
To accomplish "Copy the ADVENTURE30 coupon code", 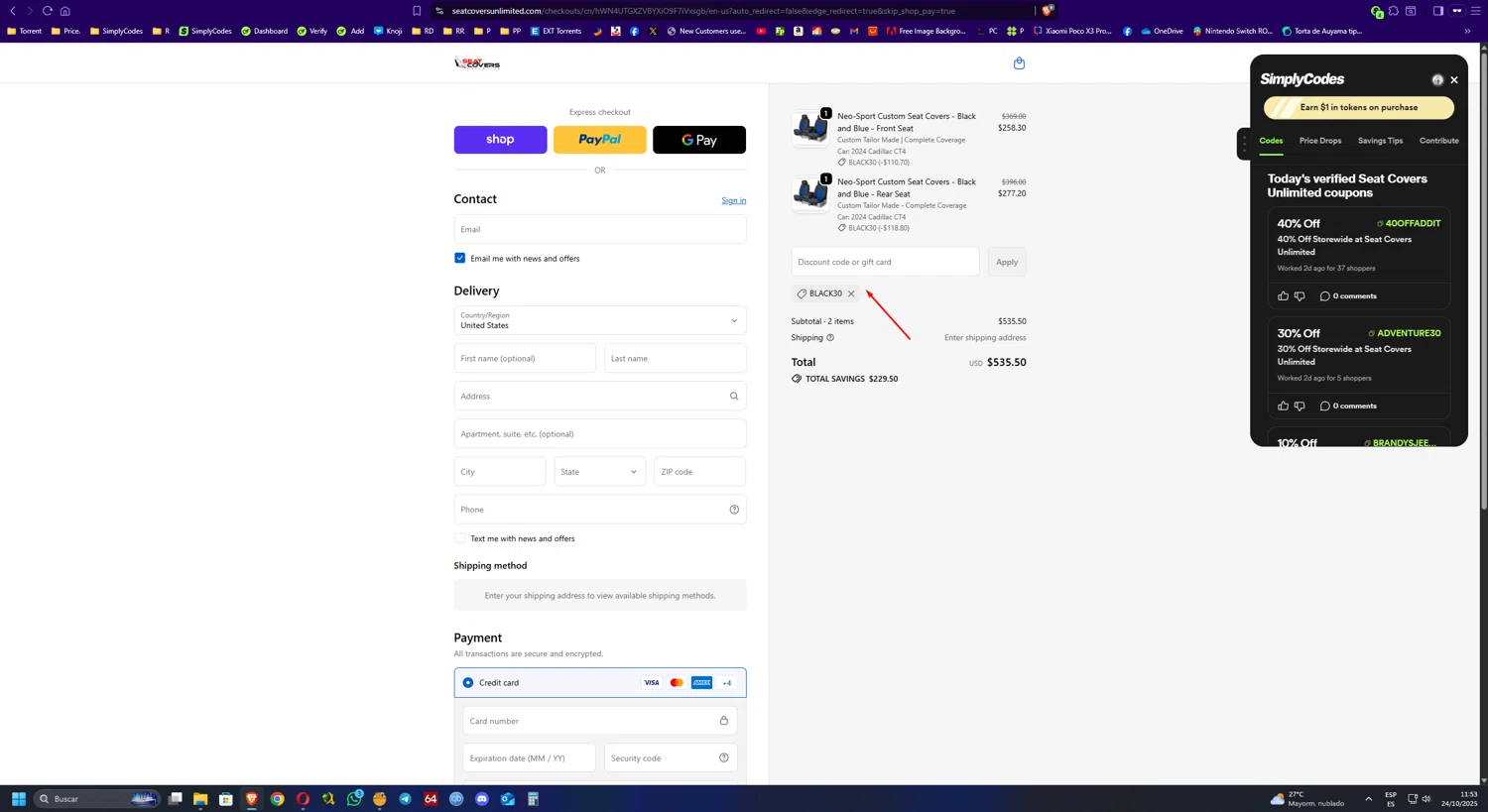I will tap(1405, 333).
